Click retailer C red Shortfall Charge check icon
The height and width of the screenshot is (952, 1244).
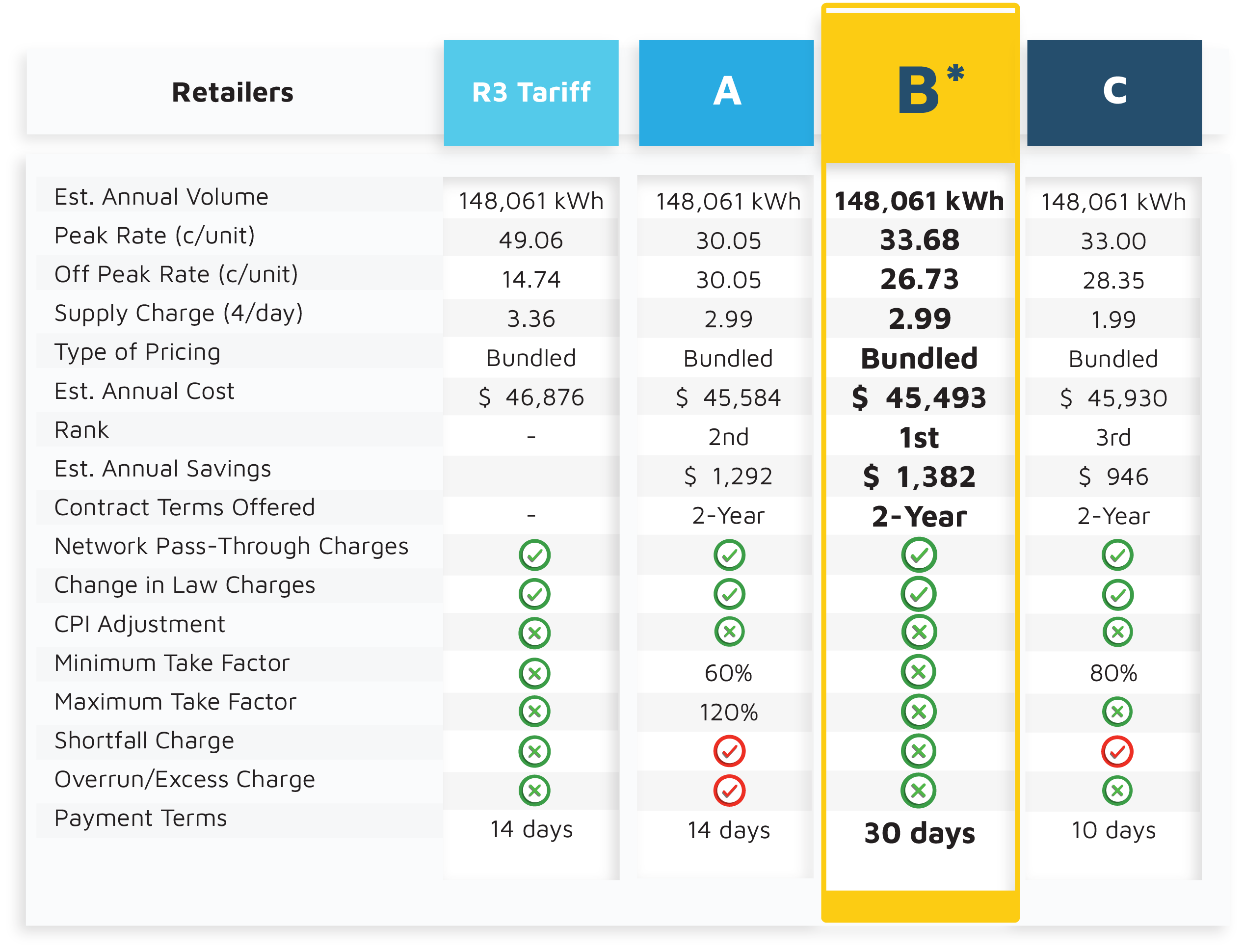click(1117, 751)
